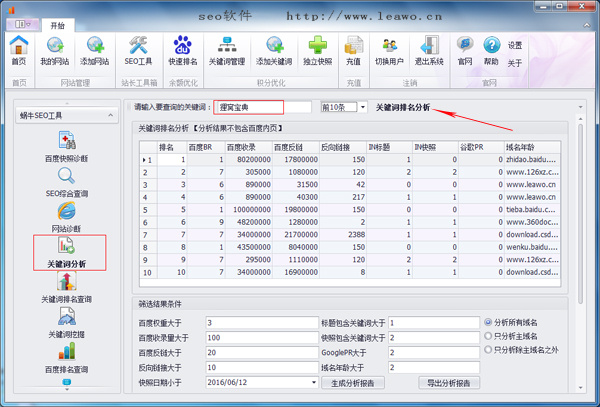600x407 pixels.
Task: Click the main panel vertical scrollbar
Action: click(580, 214)
